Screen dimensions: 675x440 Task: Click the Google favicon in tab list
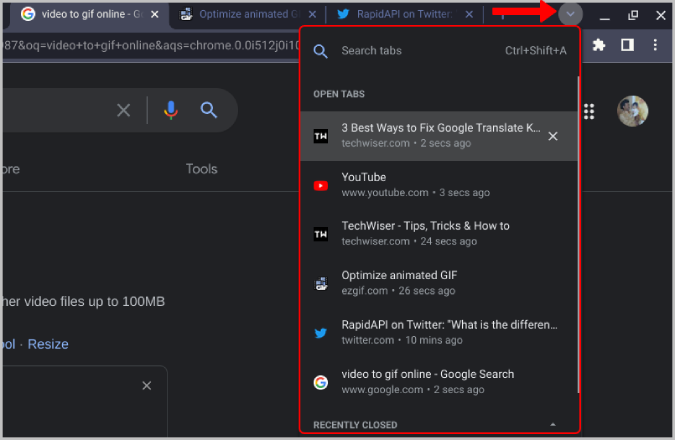click(x=321, y=382)
